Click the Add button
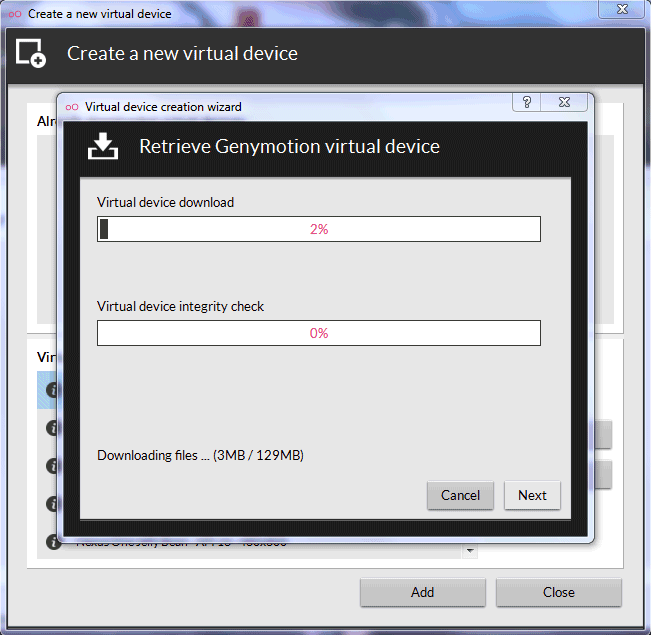 [422, 592]
